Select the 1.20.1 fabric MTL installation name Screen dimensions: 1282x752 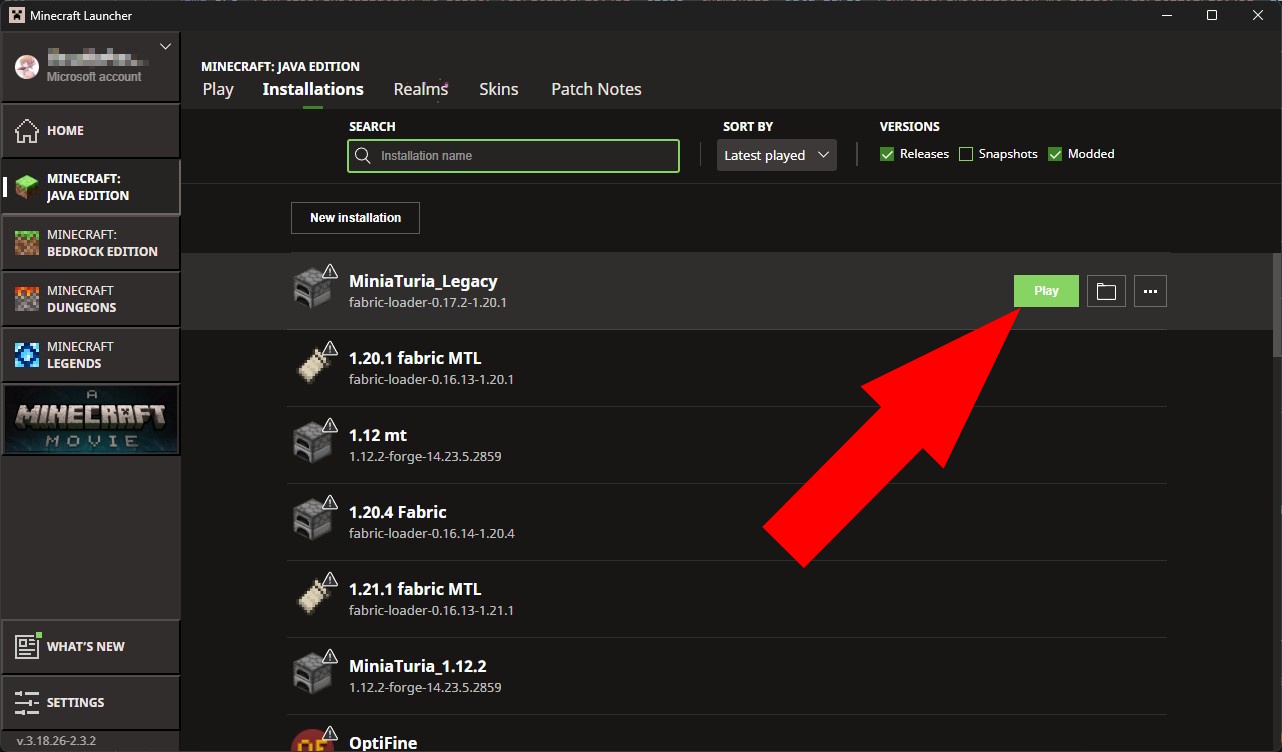point(415,358)
